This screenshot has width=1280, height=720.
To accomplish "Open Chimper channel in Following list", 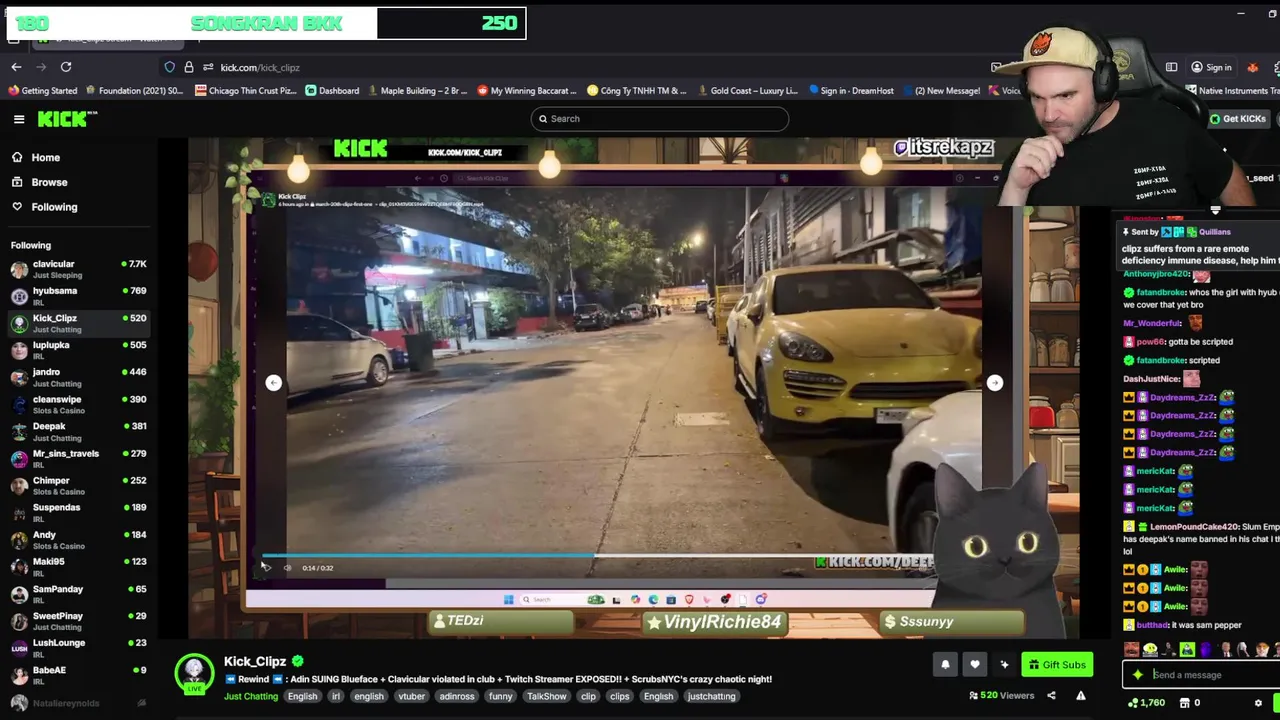I will pyautogui.click(x=78, y=485).
